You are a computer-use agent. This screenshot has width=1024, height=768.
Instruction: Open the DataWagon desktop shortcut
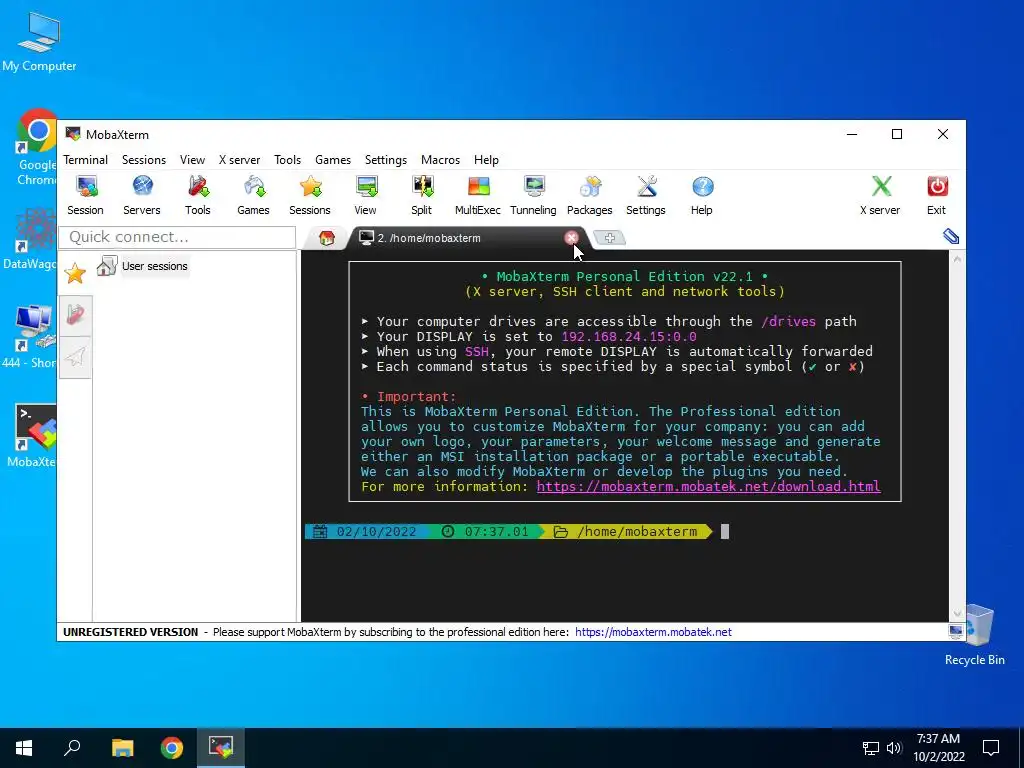[x=29, y=239]
